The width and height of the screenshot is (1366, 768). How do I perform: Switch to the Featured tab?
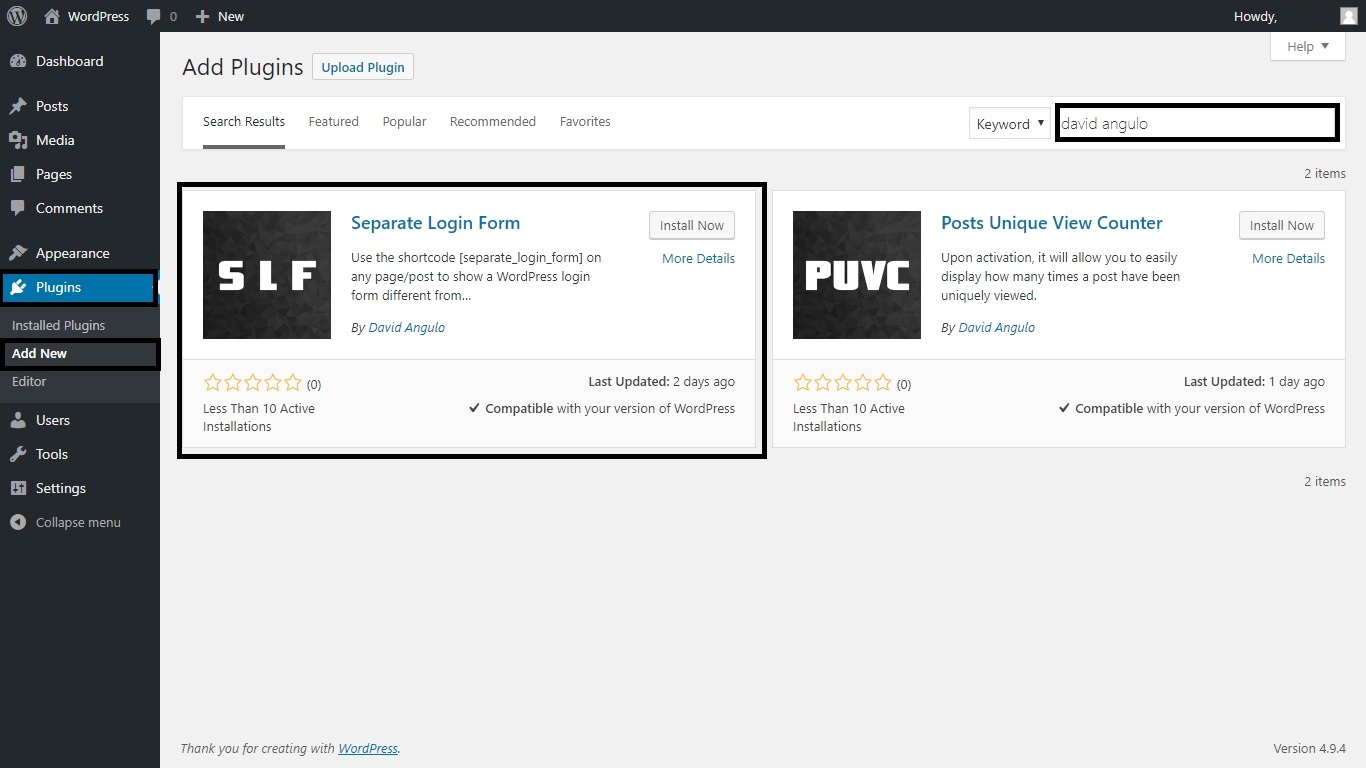[x=333, y=122]
